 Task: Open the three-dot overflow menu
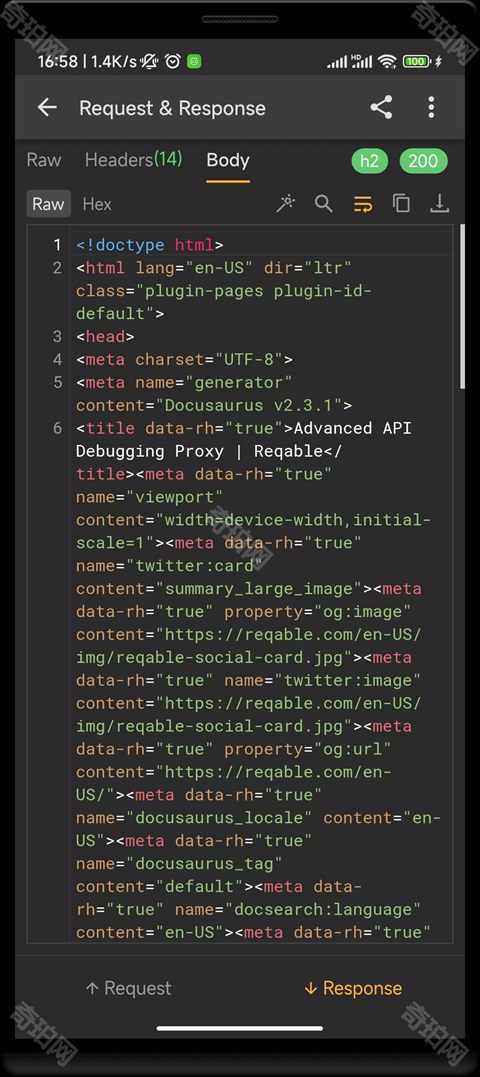pos(431,107)
